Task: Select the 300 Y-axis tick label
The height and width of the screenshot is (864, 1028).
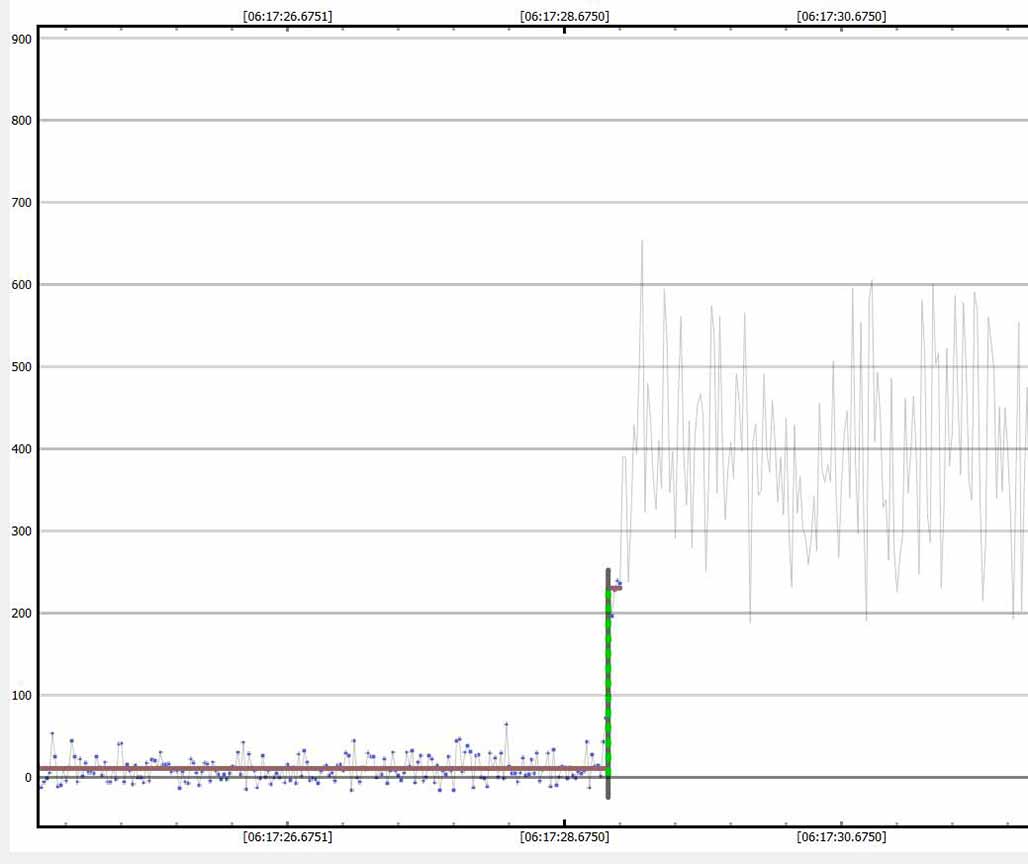Action: [21, 531]
